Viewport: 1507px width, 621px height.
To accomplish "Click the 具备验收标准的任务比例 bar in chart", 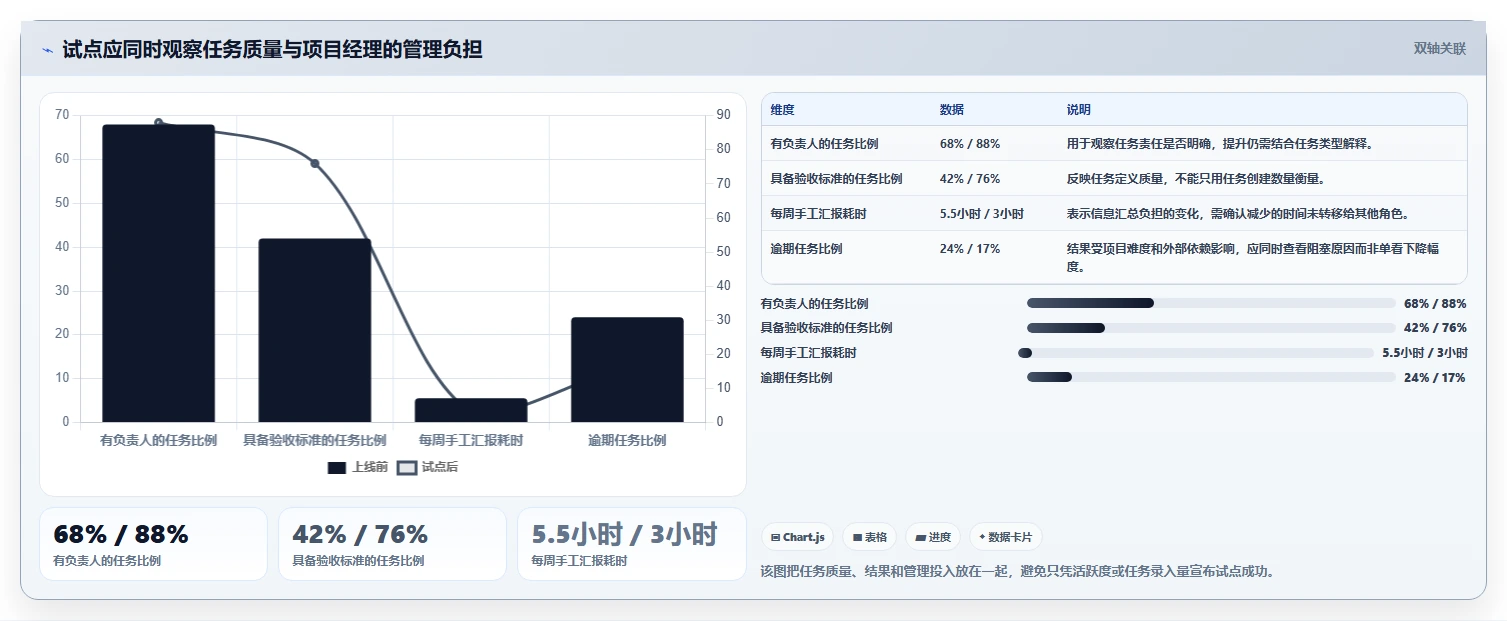I will tap(315, 330).
